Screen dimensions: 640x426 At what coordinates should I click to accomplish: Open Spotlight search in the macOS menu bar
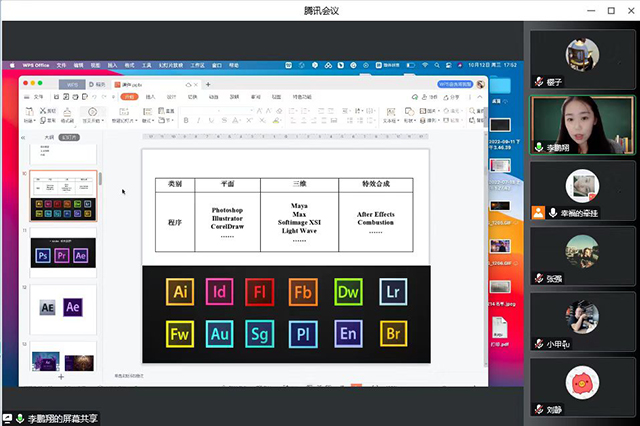pyautogui.click(x=437, y=65)
